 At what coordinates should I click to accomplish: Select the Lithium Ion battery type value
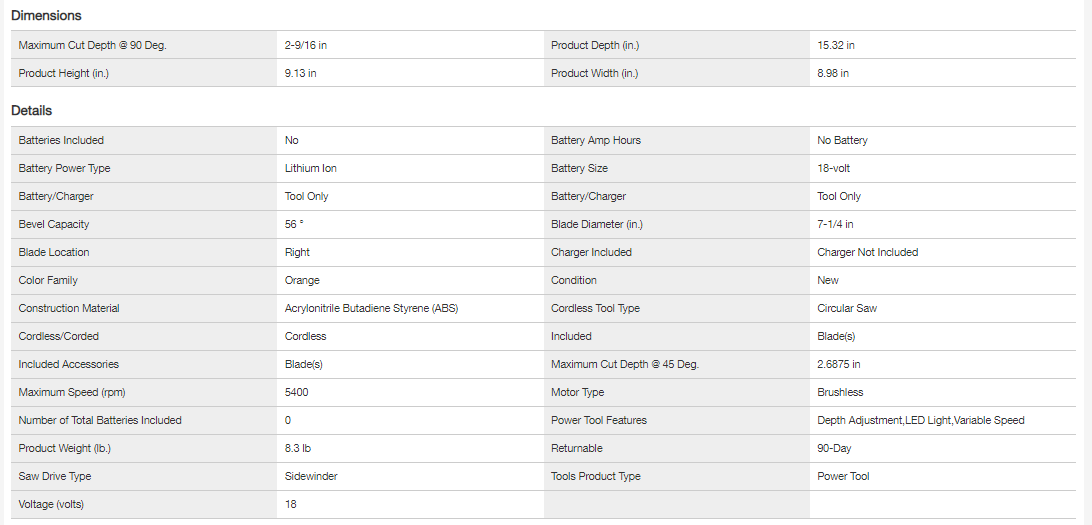pos(310,168)
